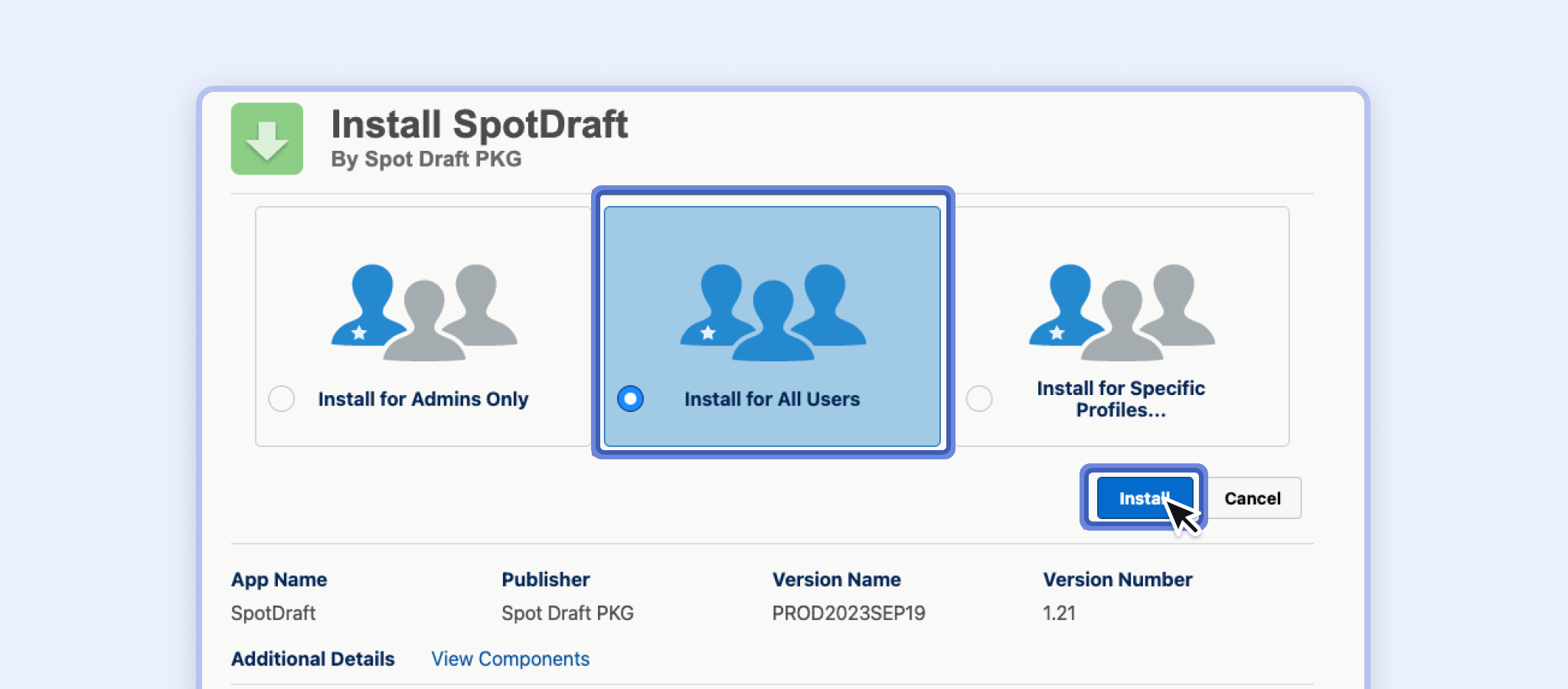Click the Spot Draft PKG publisher value
Image resolution: width=1568 pixels, height=689 pixels.
[567, 613]
